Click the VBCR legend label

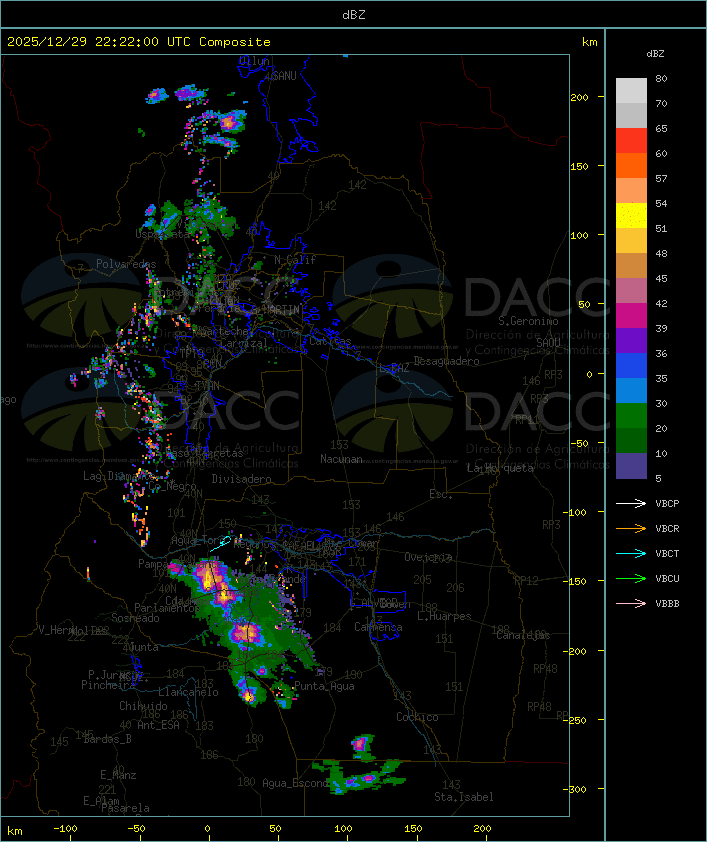pyautogui.click(x=667, y=528)
